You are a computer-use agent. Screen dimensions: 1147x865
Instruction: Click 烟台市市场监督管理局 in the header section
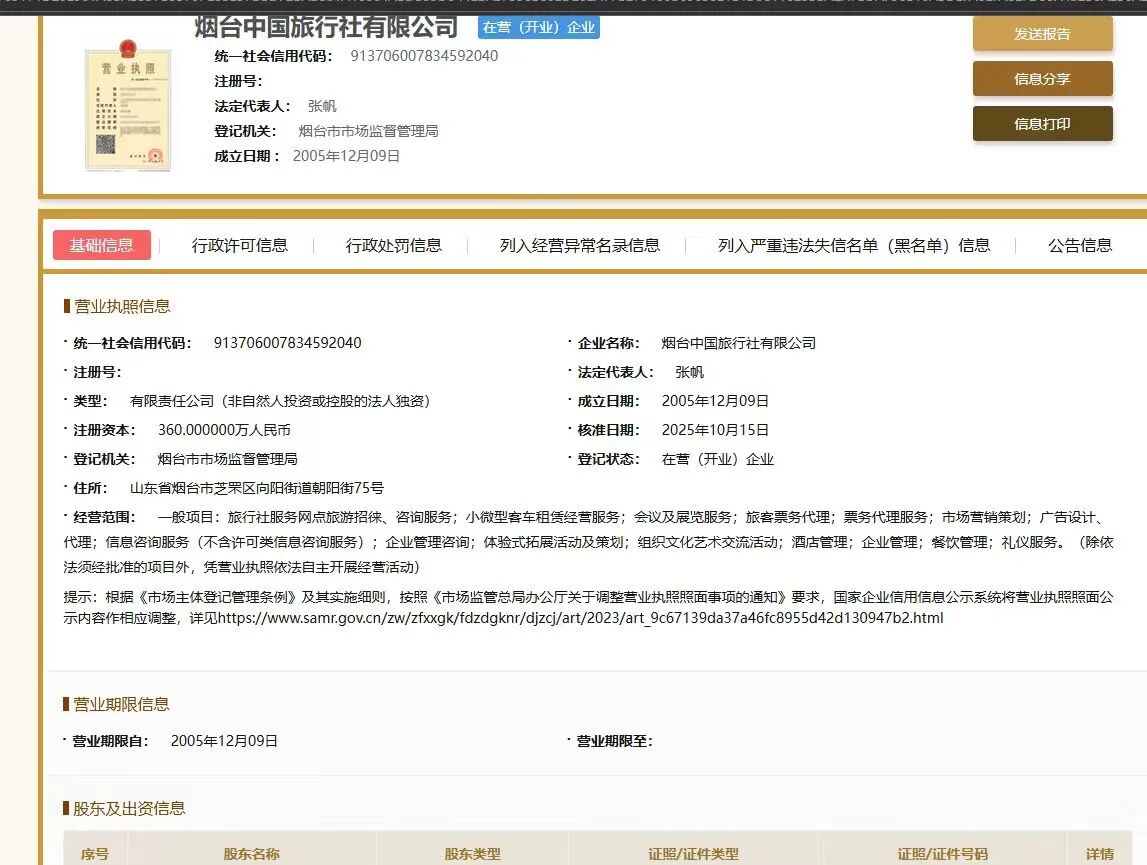click(x=369, y=131)
